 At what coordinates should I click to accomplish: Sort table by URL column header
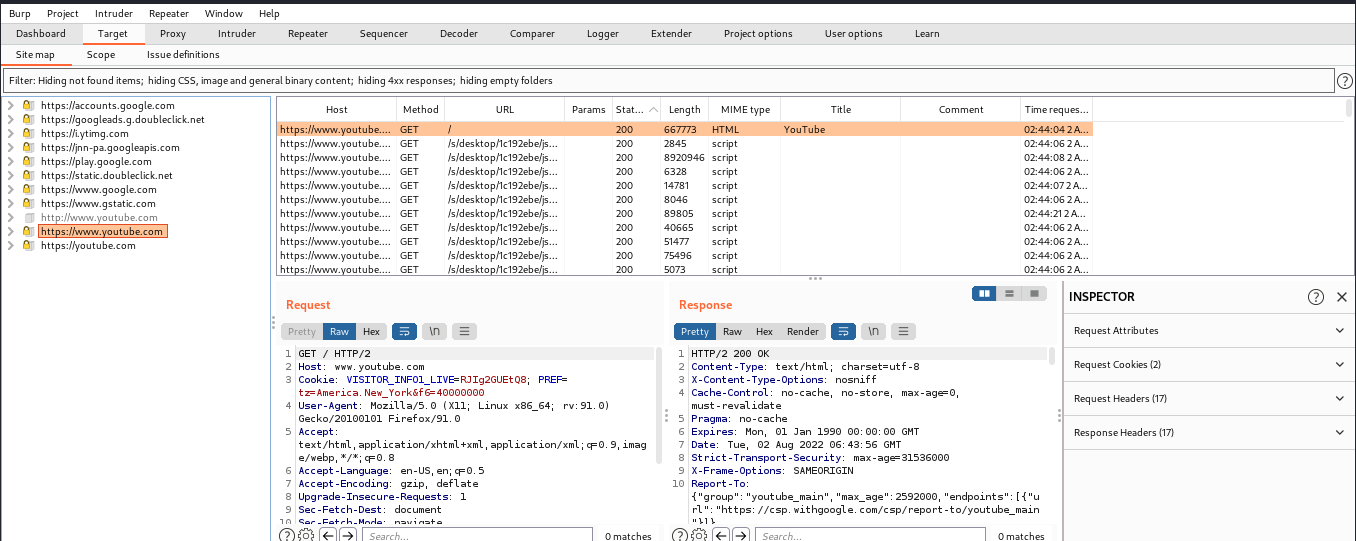(x=505, y=109)
